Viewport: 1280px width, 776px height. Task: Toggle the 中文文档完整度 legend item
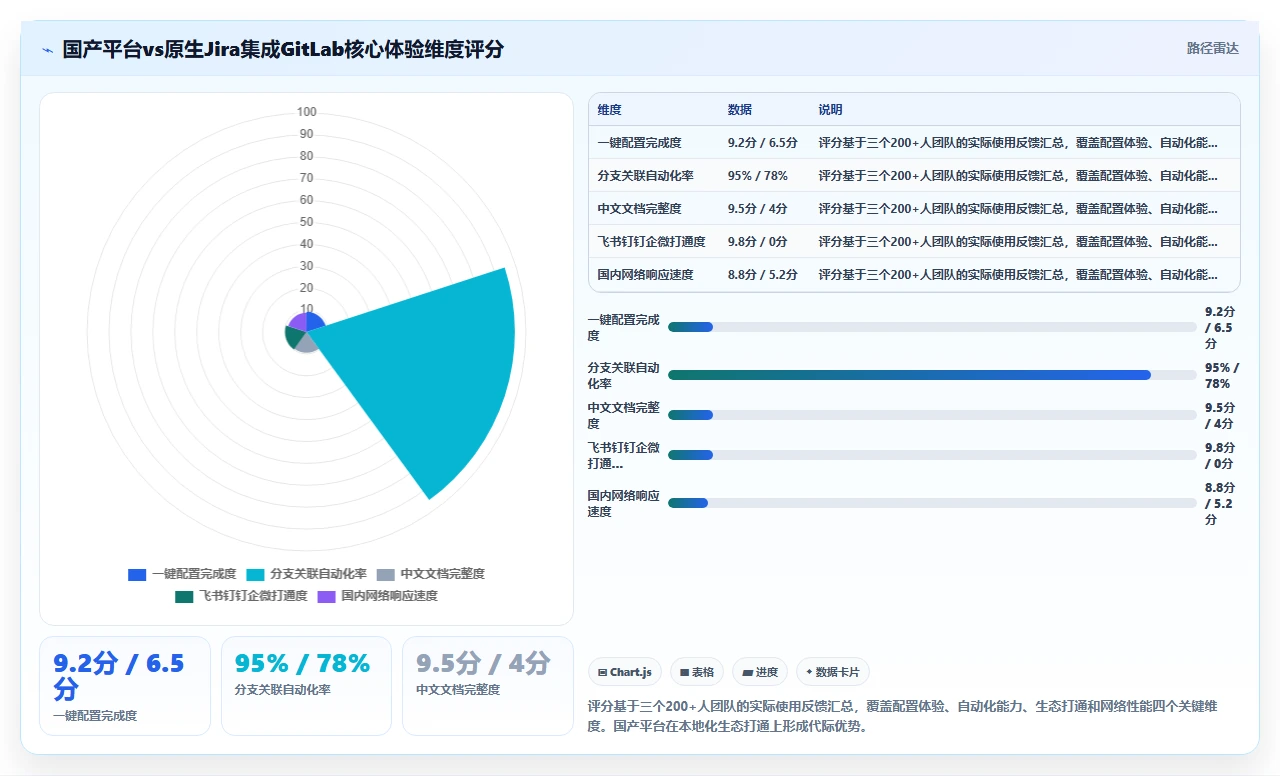click(430, 574)
